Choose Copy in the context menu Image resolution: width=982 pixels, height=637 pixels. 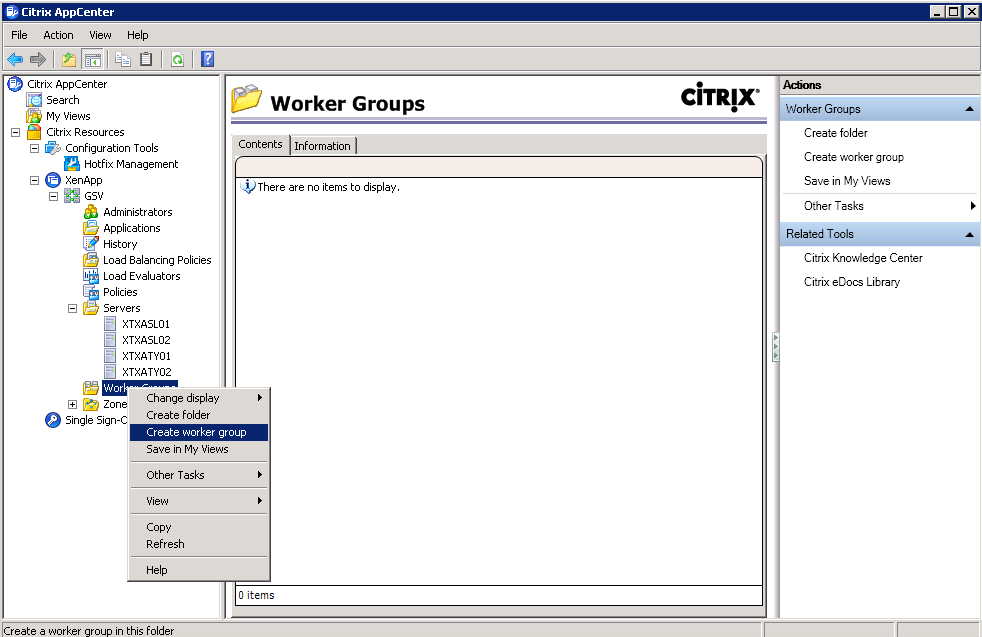coord(199,527)
